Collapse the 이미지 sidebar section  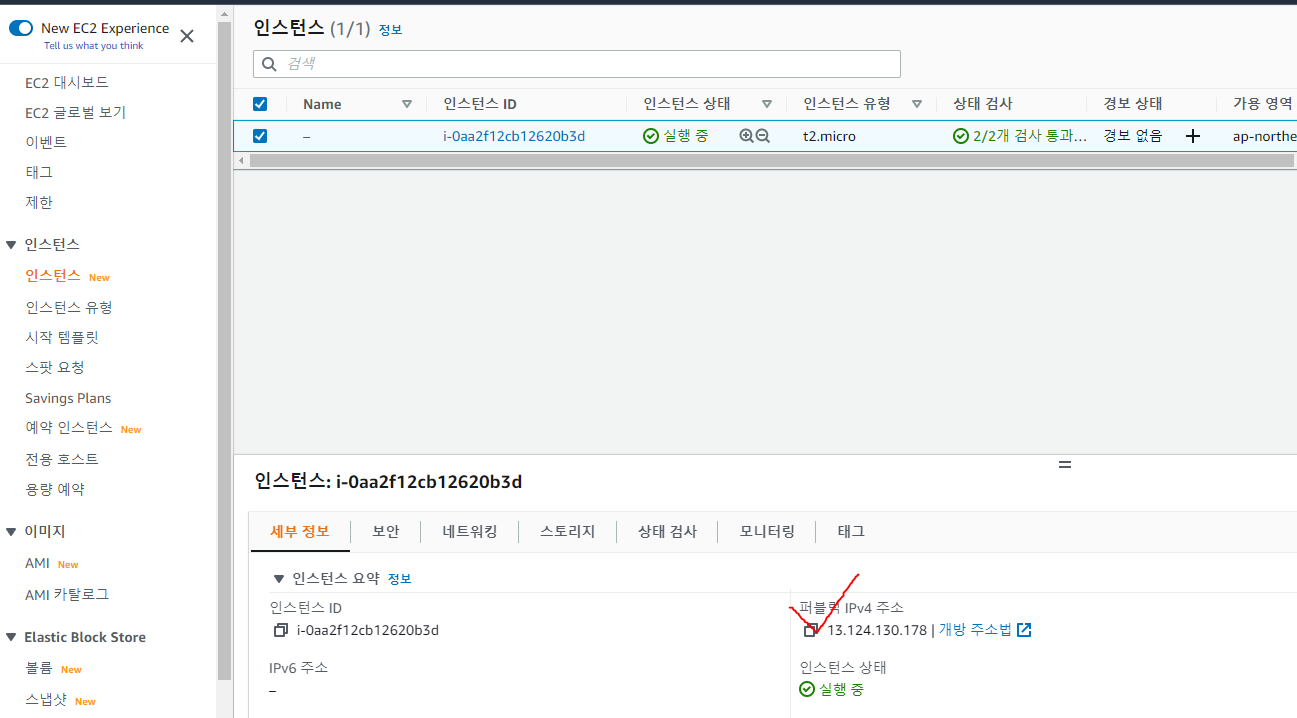click(x=12, y=531)
